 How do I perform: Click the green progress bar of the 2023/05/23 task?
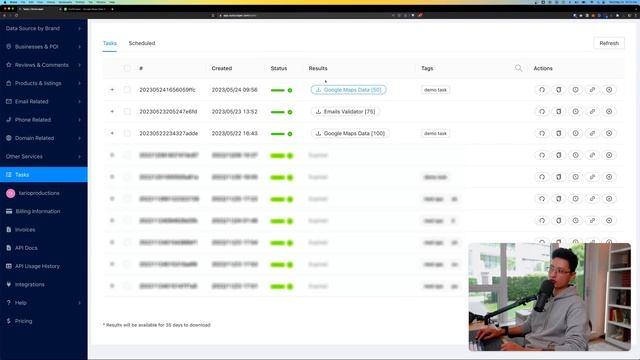pyautogui.click(x=278, y=112)
